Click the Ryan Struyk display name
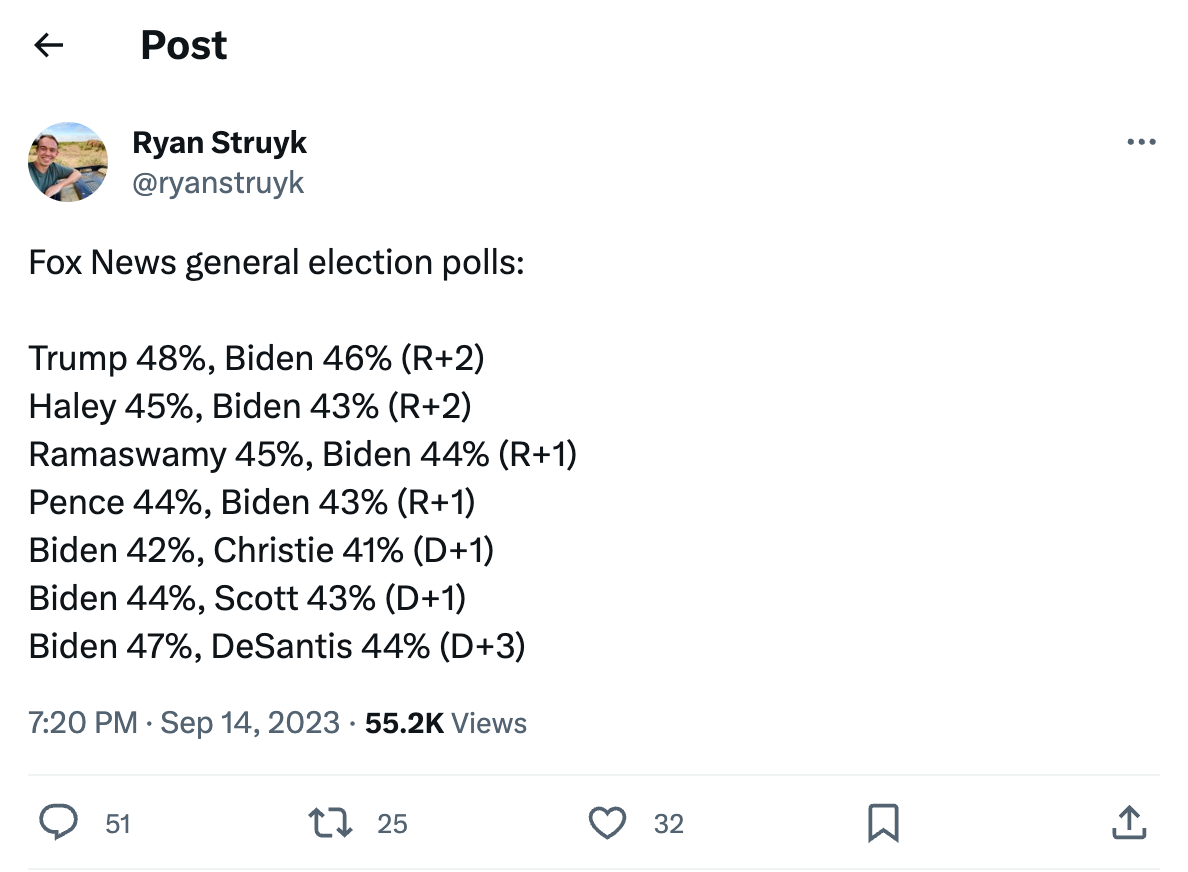This screenshot has height=872, width=1188. click(219, 142)
